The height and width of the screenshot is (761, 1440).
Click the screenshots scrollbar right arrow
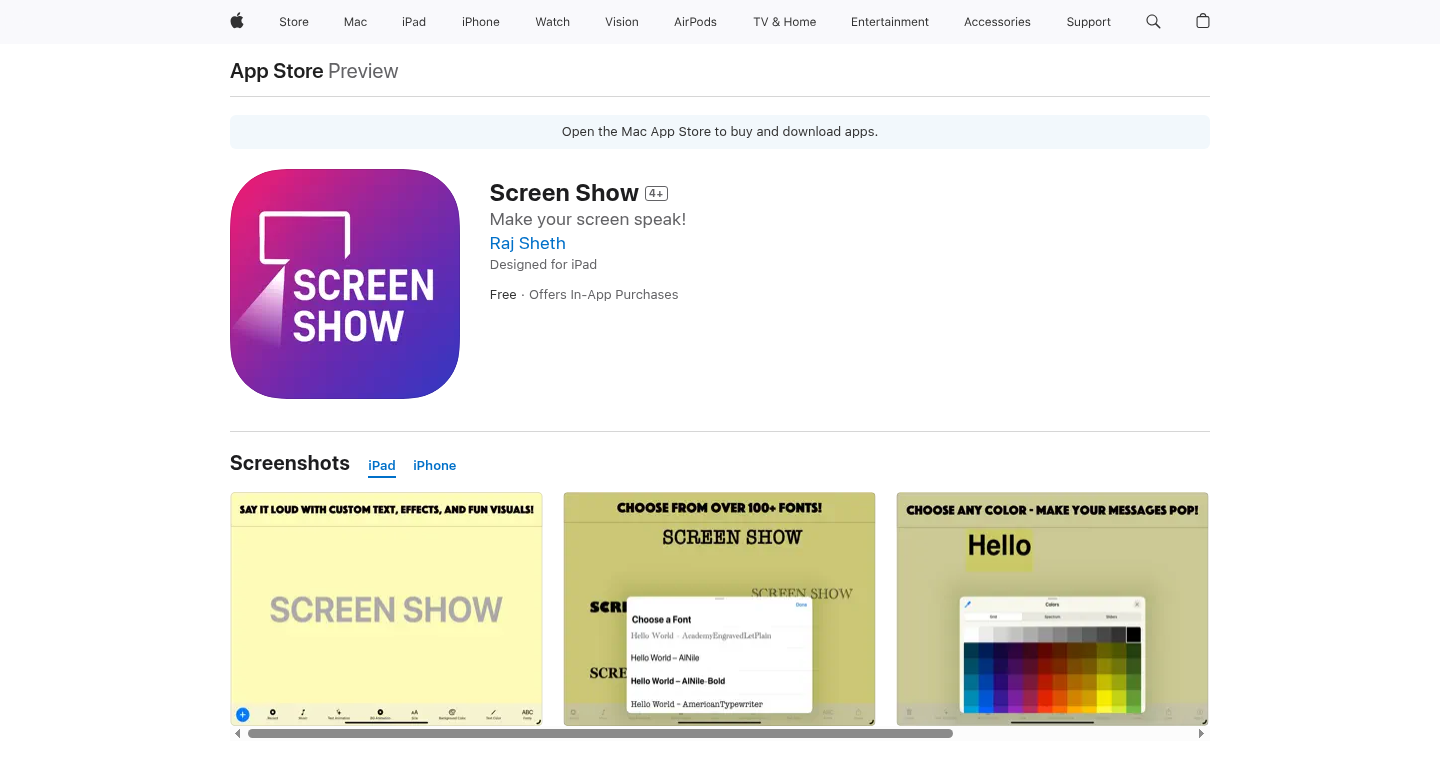[x=1202, y=733]
